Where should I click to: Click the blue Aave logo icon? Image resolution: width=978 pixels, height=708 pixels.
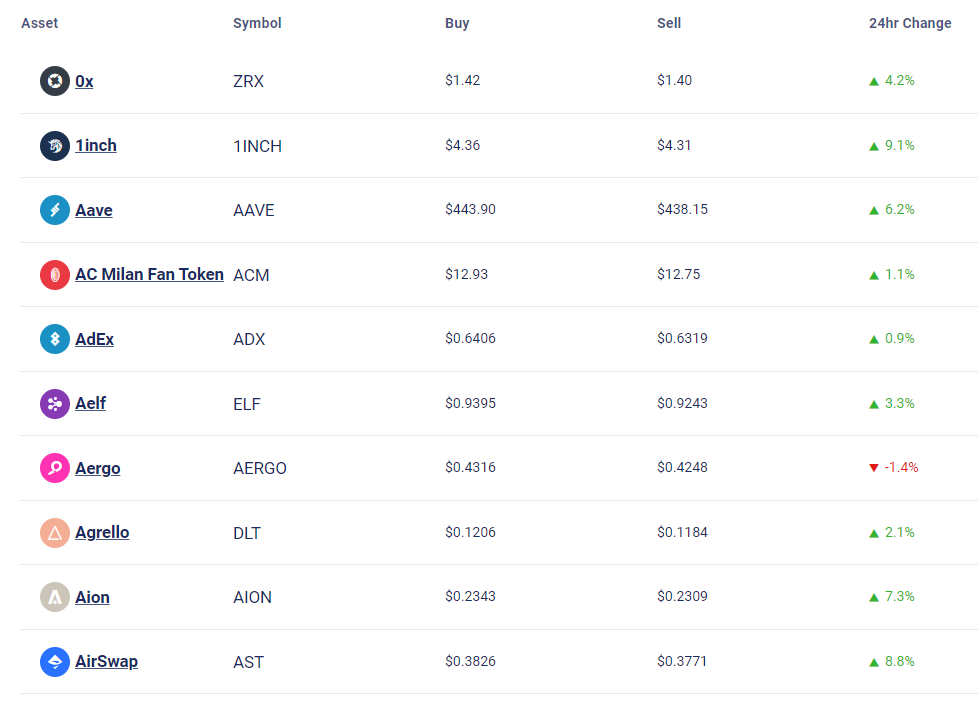55,210
